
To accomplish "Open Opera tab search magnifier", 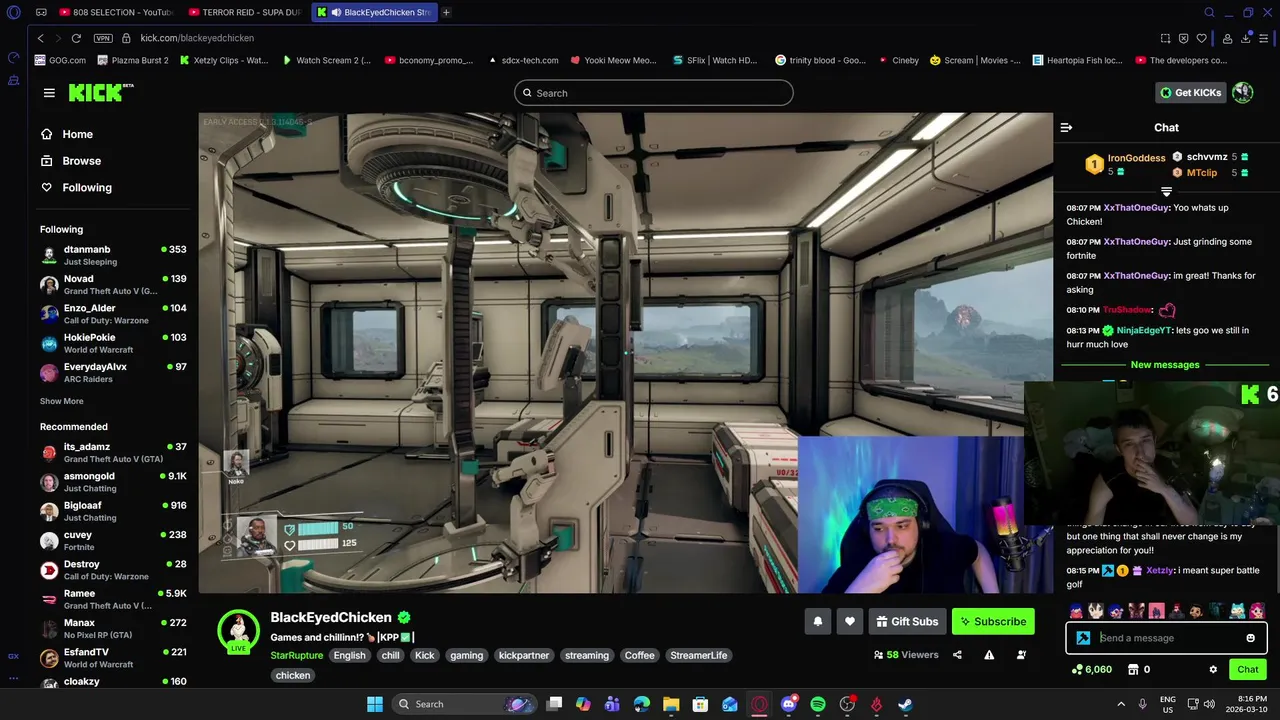I will [x=1209, y=12].
